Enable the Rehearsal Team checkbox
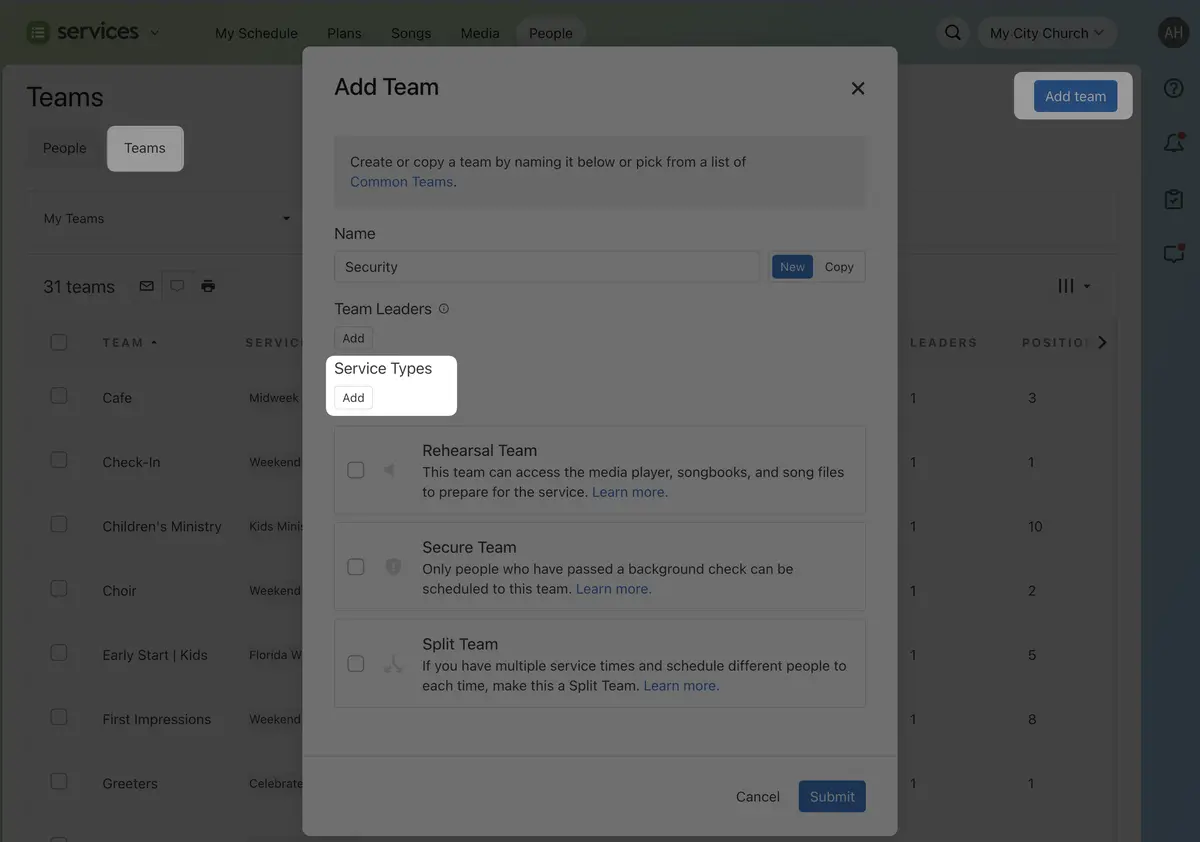This screenshot has width=1200, height=842. (356, 470)
